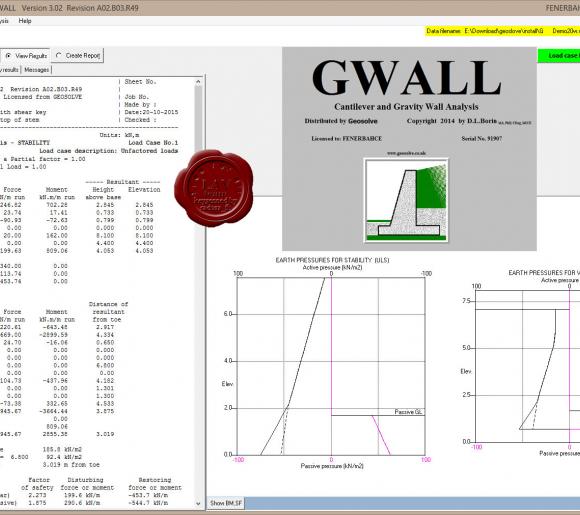This screenshot has height=515, width=580.
Task: Click the retaining wall illustration in GWALL splash
Action: (x=406, y=201)
